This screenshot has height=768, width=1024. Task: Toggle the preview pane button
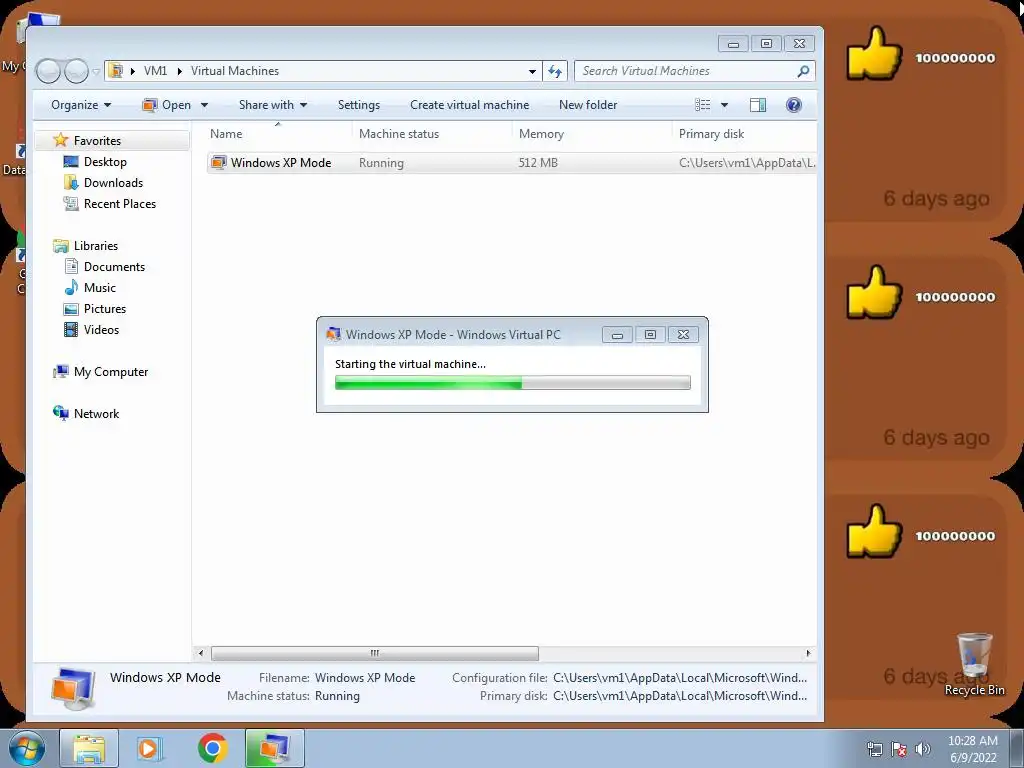[x=758, y=105]
